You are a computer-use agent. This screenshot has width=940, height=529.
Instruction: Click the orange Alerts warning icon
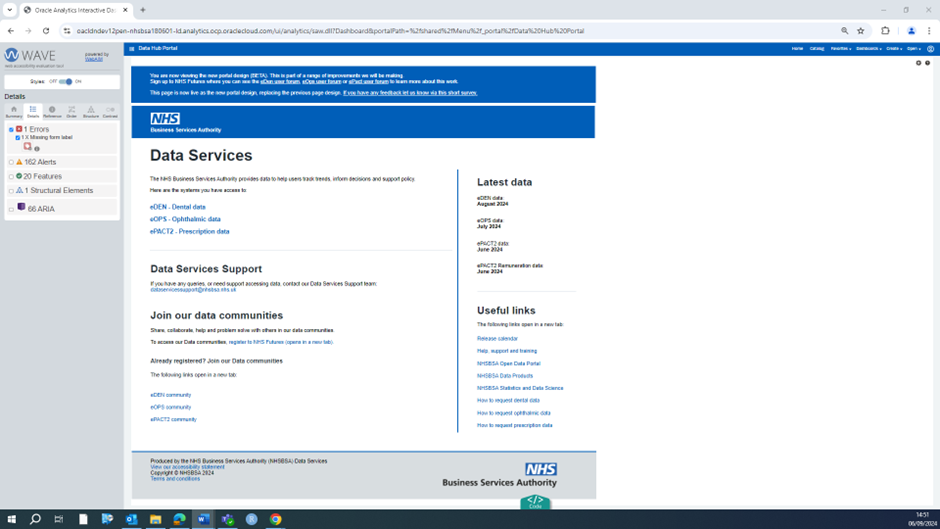tap(19, 162)
